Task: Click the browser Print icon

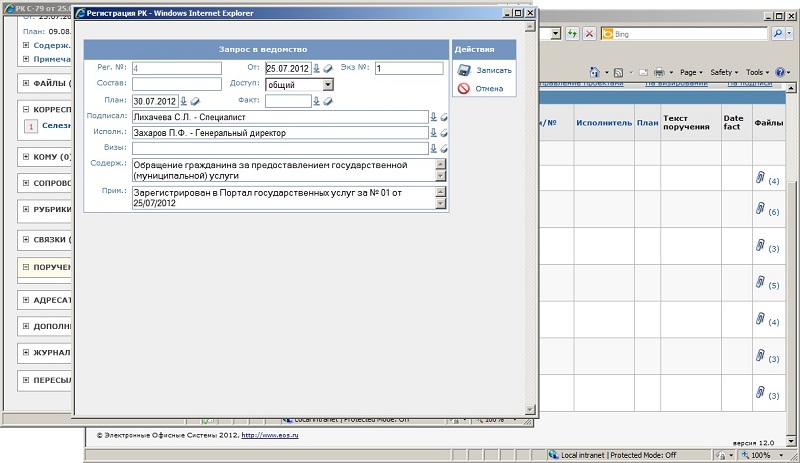Action: tap(659, 73)
